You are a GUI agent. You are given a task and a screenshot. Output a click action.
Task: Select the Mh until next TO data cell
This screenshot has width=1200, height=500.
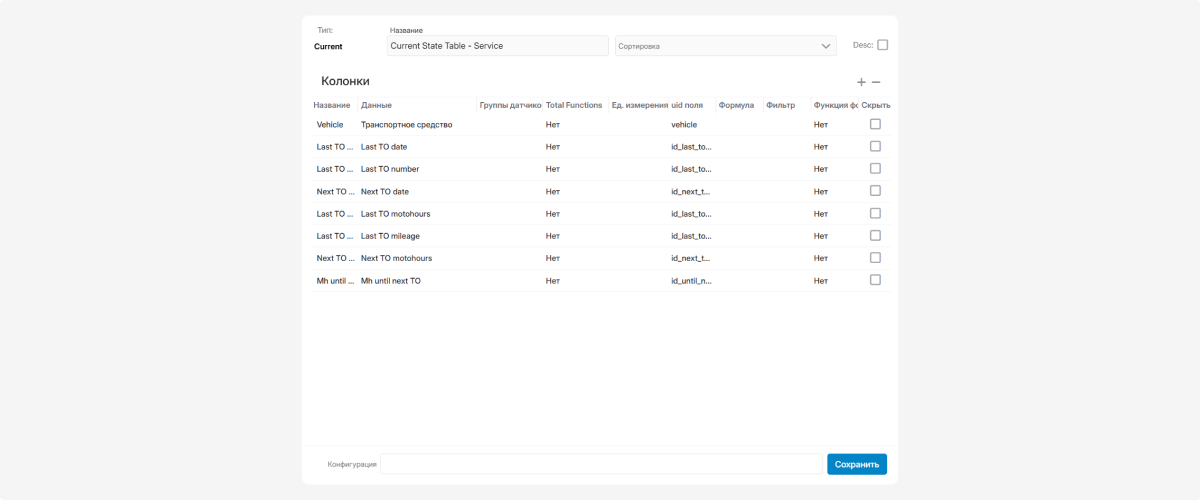(391, 281)
